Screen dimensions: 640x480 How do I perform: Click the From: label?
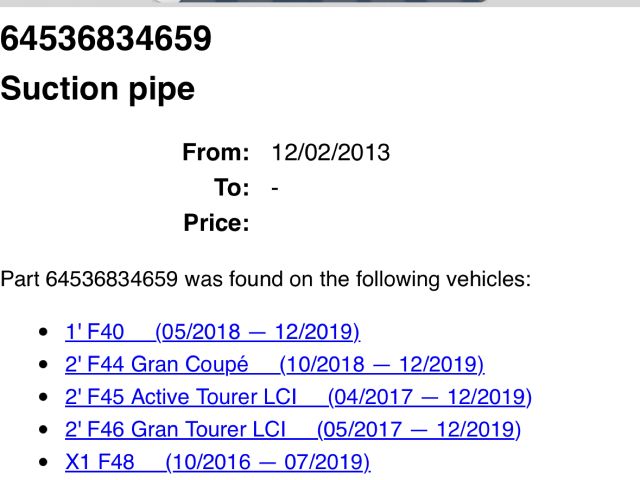pos(215,153)
